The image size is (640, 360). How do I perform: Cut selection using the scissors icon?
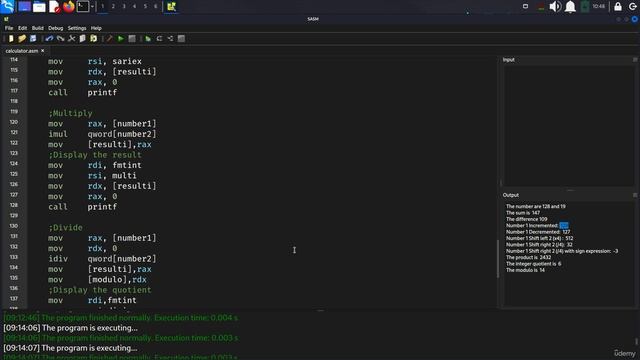(71, 38)
